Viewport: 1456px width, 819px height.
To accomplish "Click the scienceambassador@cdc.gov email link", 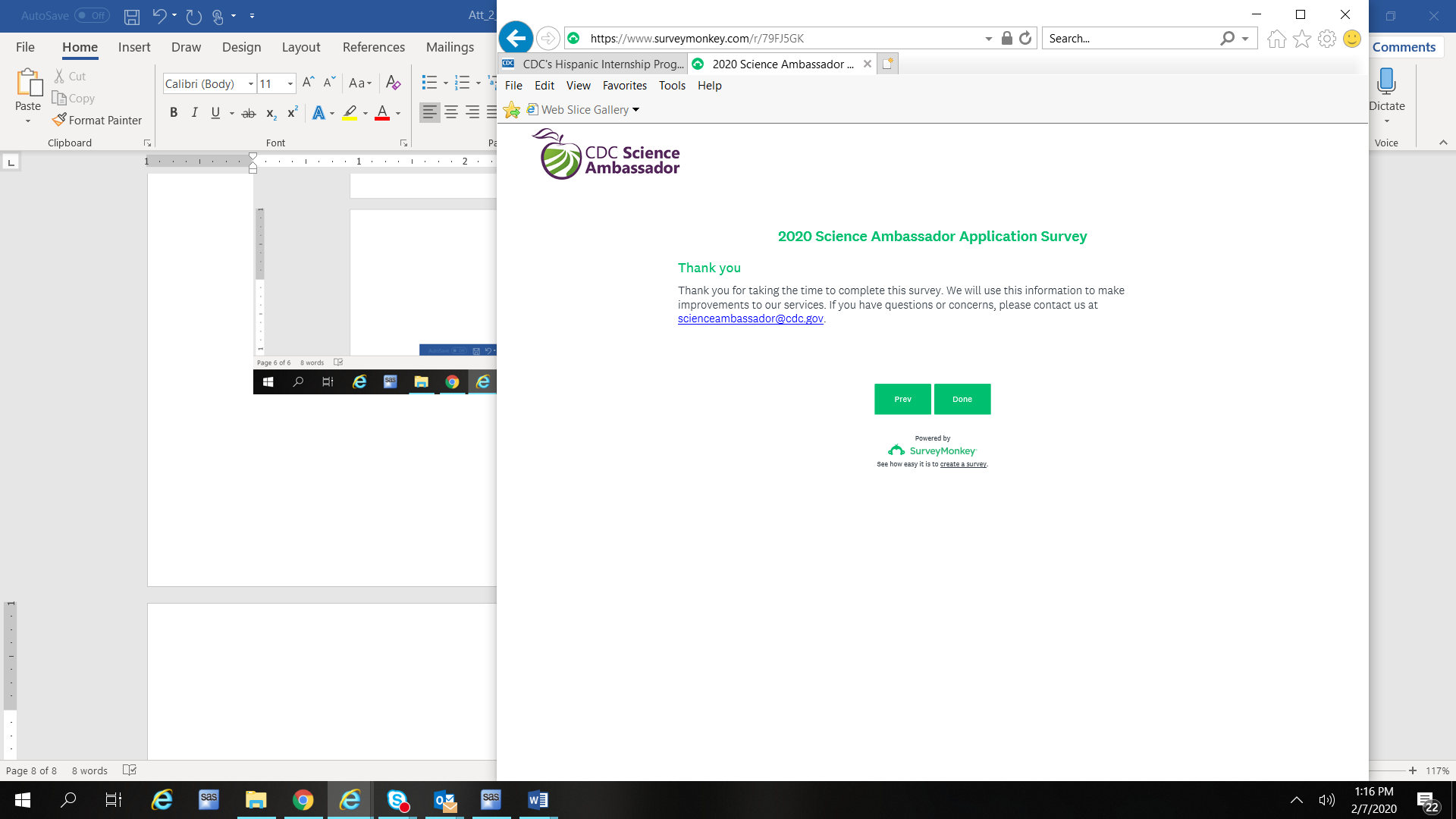I will [750, 318].
